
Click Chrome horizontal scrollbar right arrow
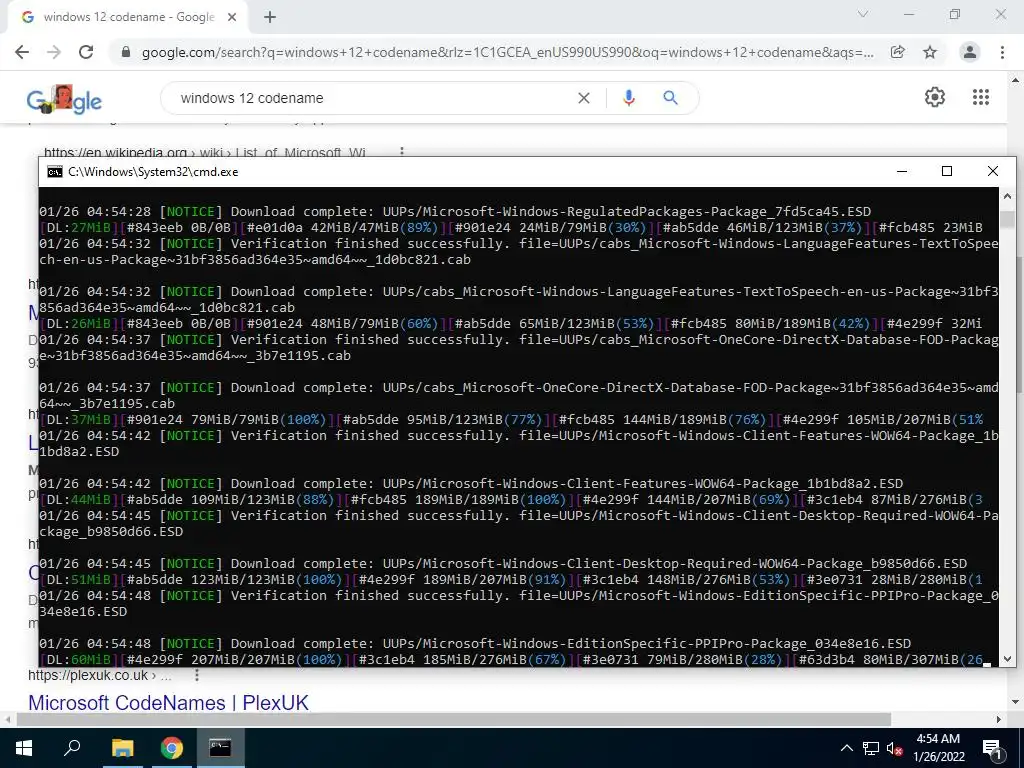pyautogui.click(x=999, y=720)
